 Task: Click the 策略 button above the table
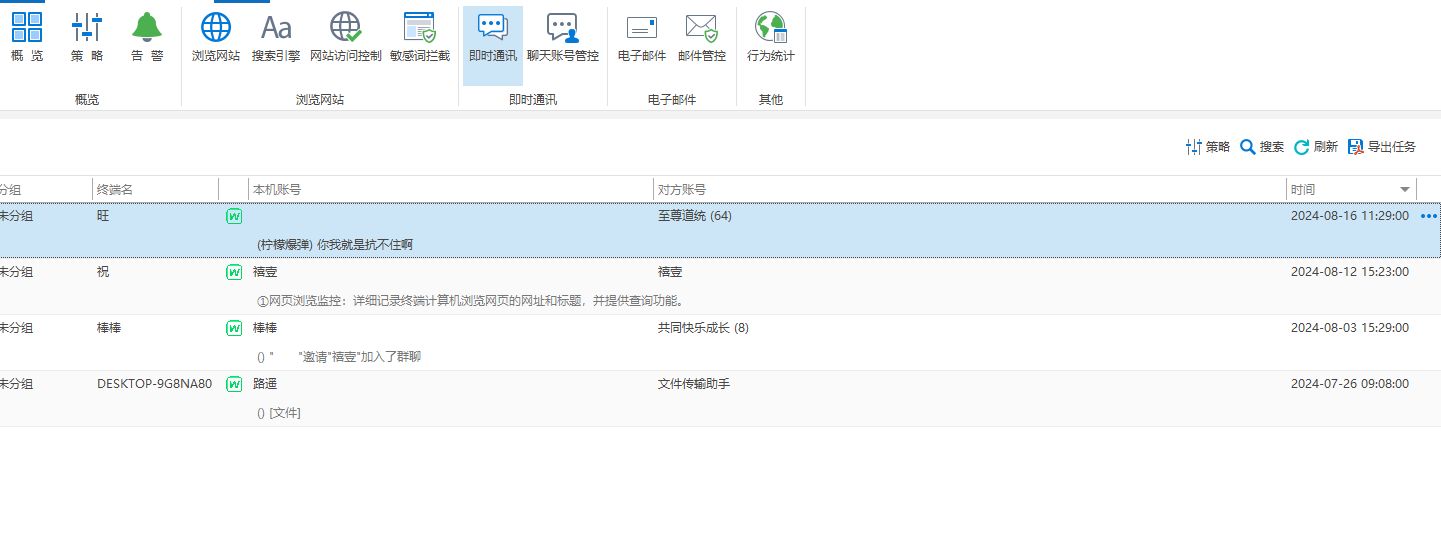[1207, 147]
